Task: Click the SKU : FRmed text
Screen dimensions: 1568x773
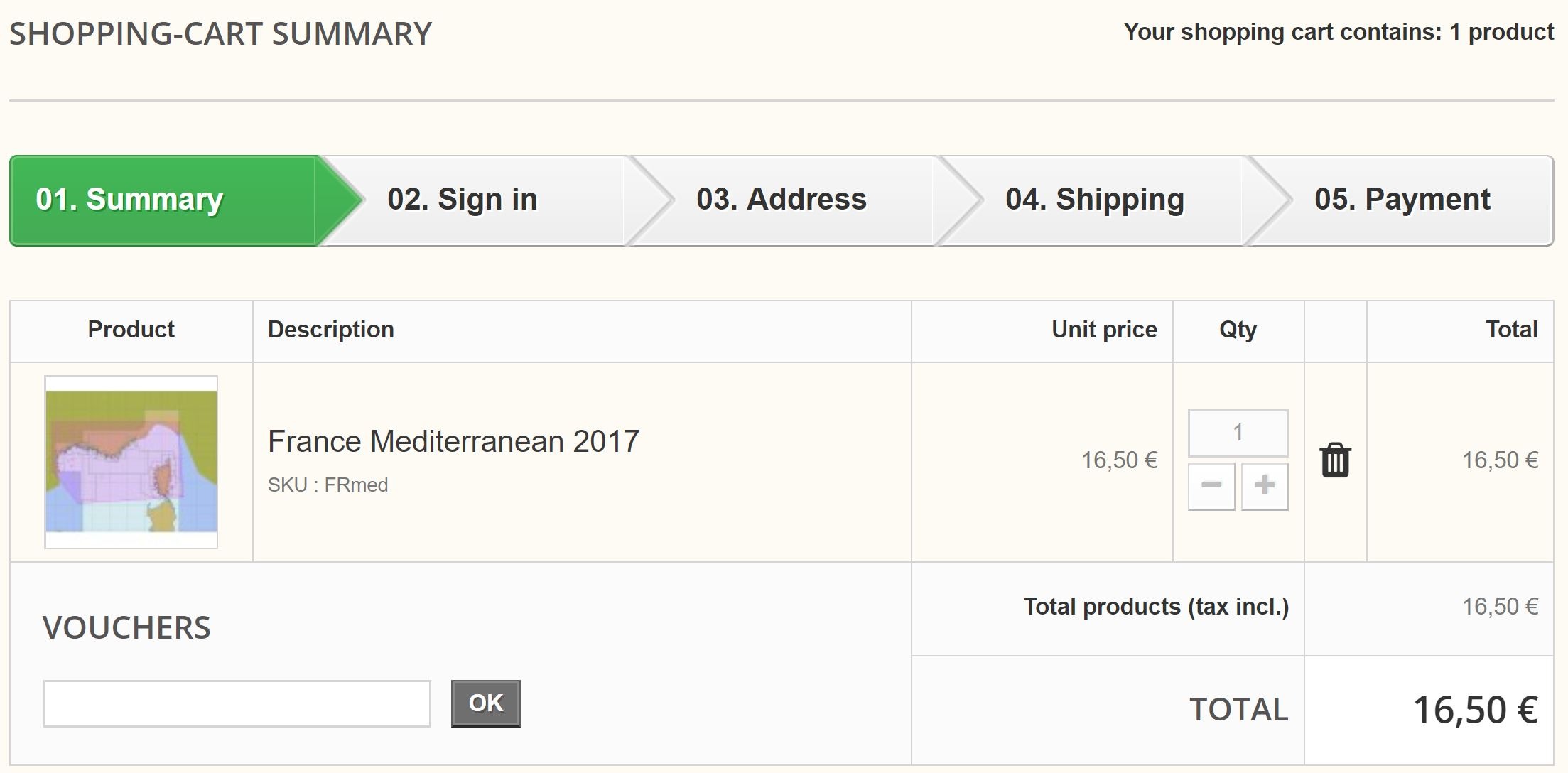Action: (328, 485)
